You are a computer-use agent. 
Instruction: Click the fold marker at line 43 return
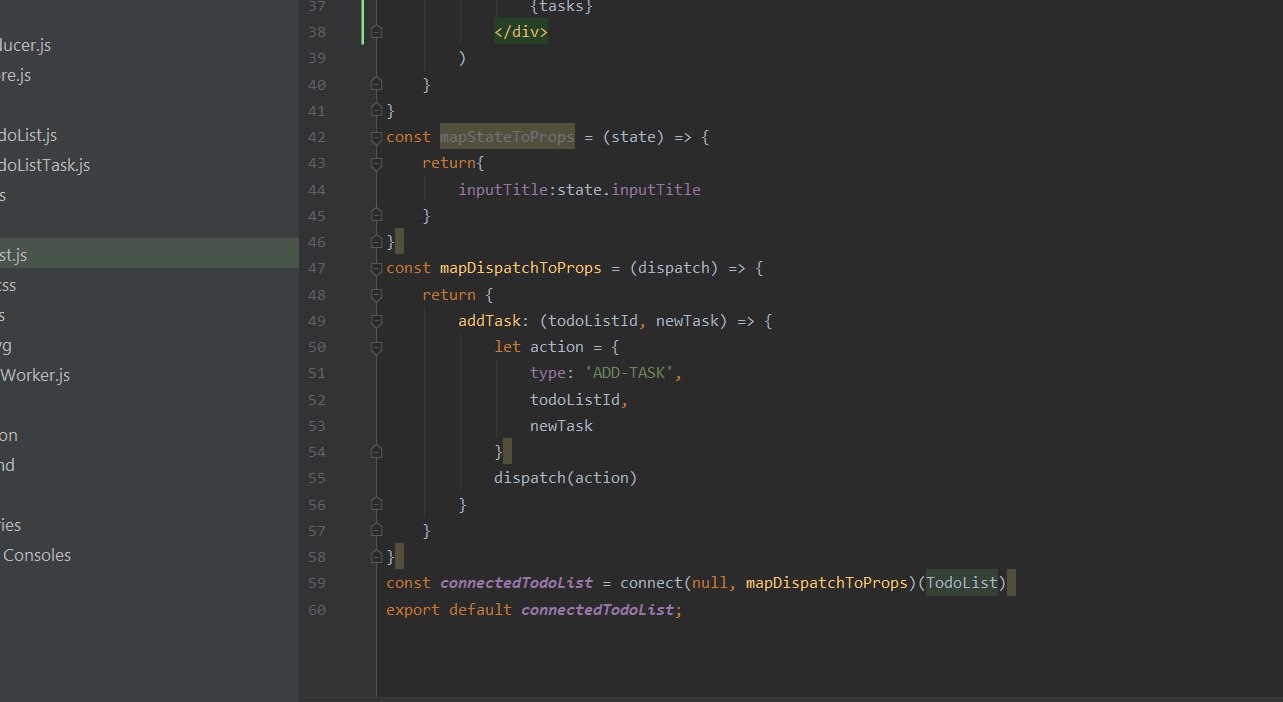(x=376, y=163)
